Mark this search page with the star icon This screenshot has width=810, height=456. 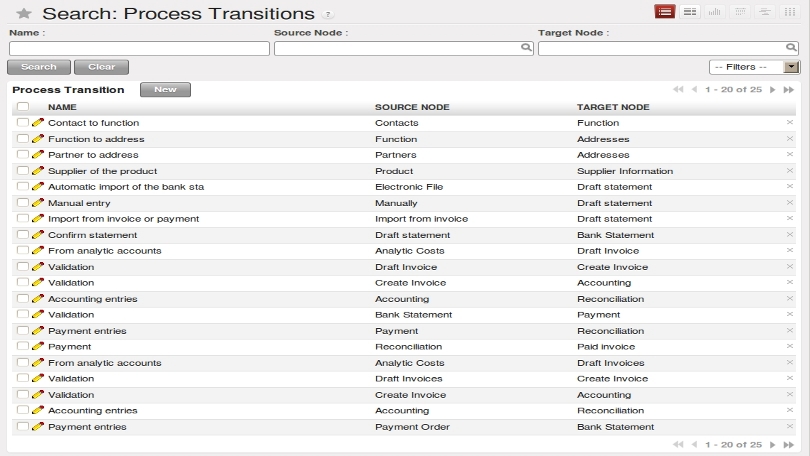click(24, 13)
